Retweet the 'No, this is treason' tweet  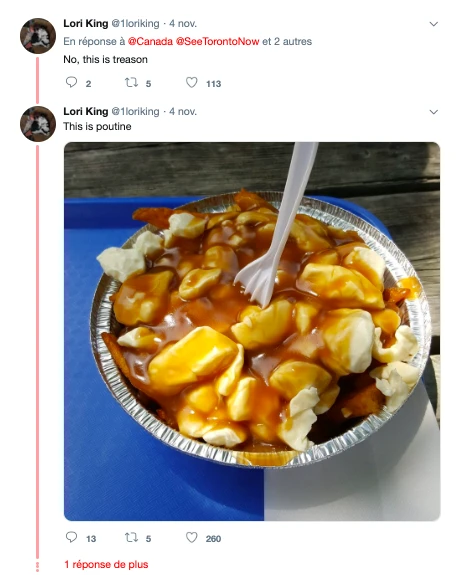(x=131, y=83)
